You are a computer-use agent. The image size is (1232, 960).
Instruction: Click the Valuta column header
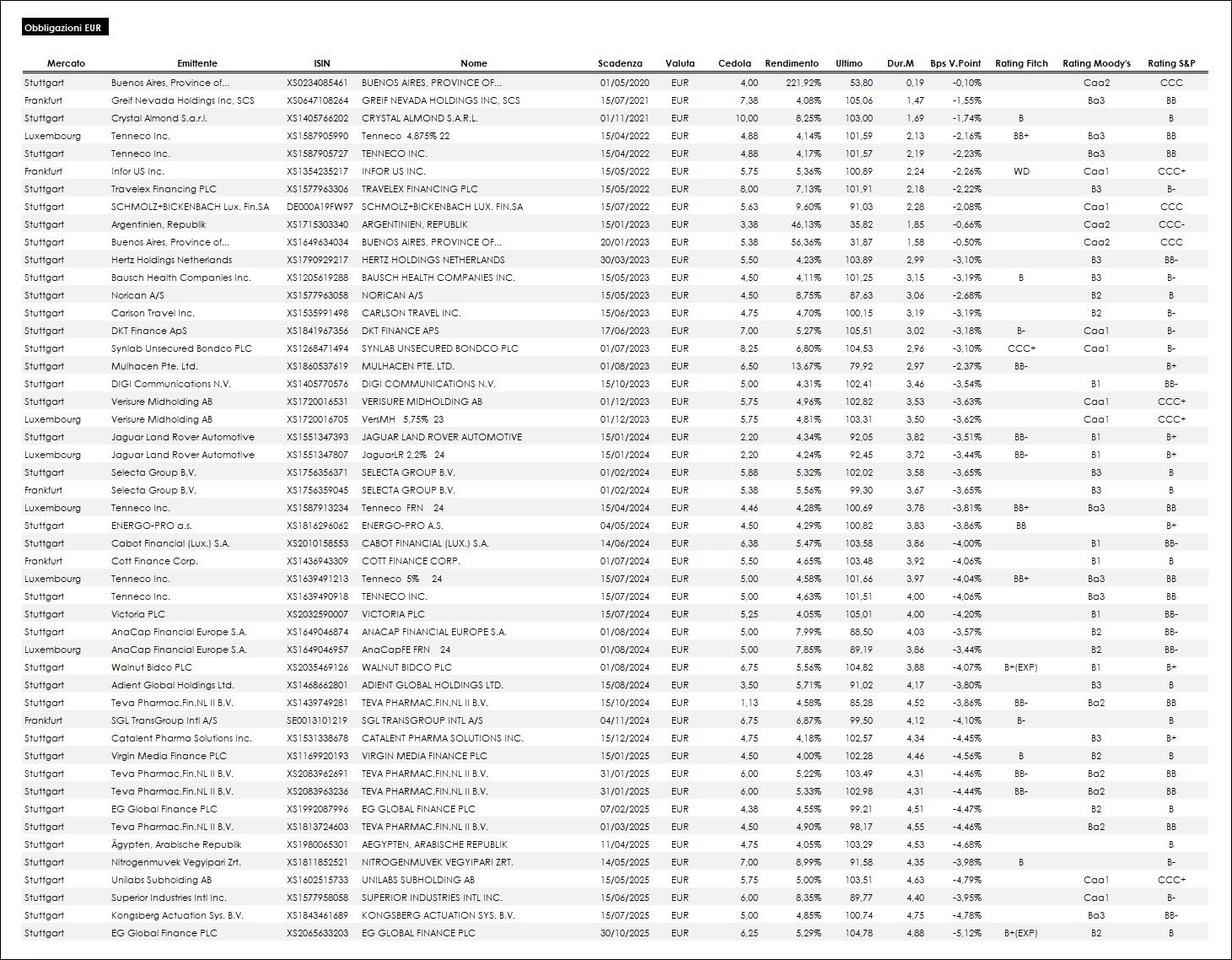pos(680,63)
